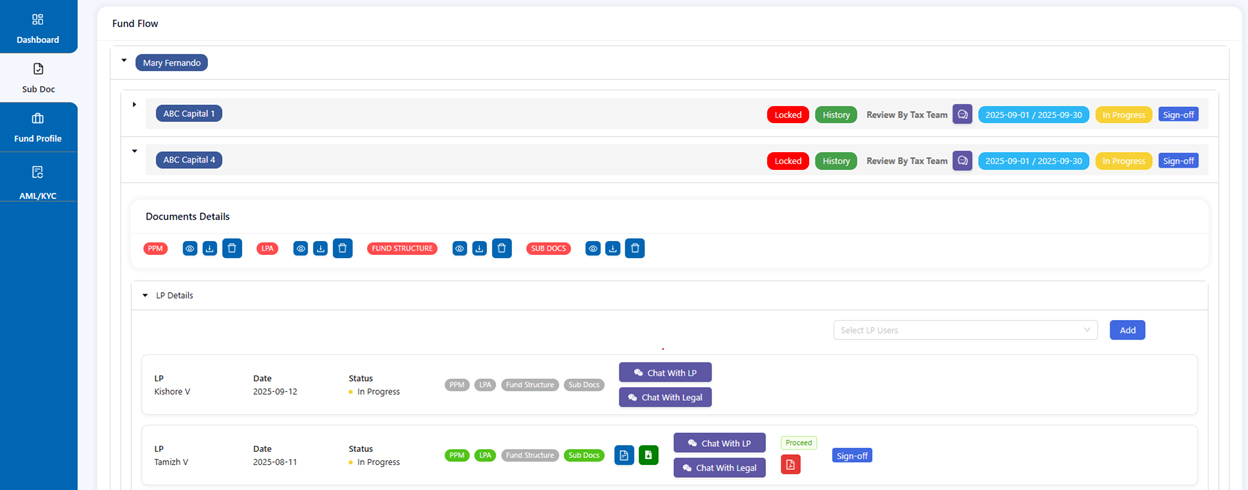
Task: View the LPA document with eye icon
Action: click(x=300, y=248)
